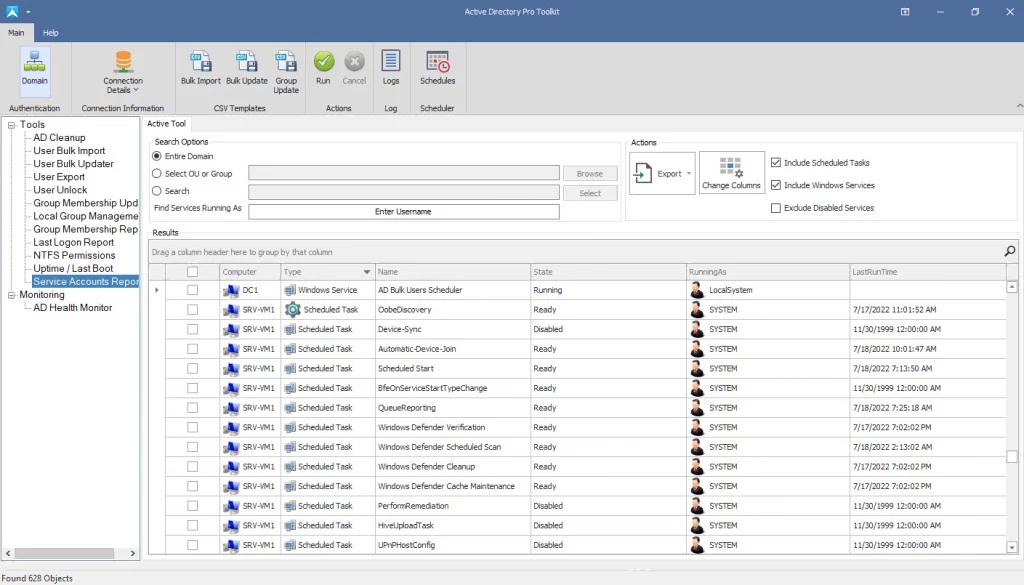Click the RunningAs column header
The image size is (1024, 585).
click(x=768, y=272)
